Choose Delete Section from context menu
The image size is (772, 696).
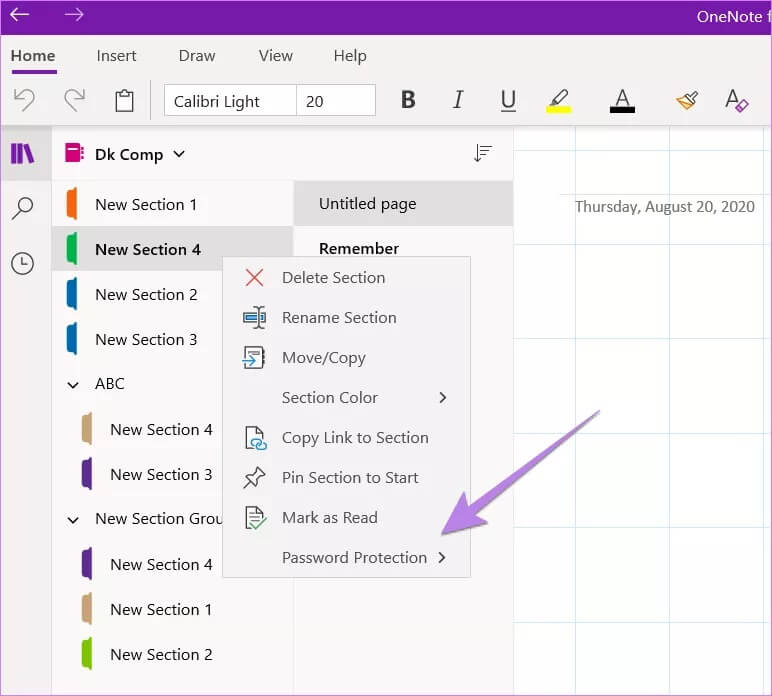coord(333,277)
